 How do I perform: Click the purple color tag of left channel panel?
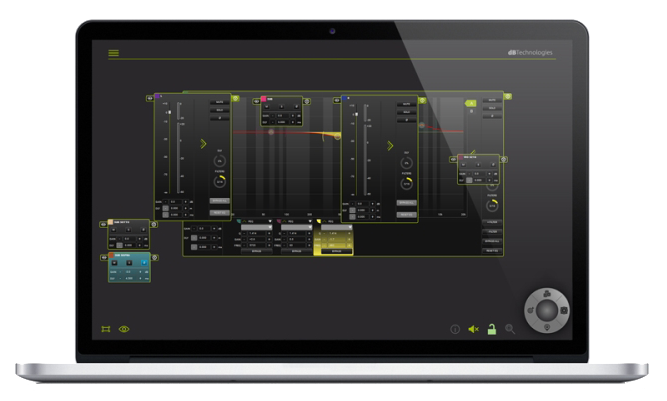(157, 97)
